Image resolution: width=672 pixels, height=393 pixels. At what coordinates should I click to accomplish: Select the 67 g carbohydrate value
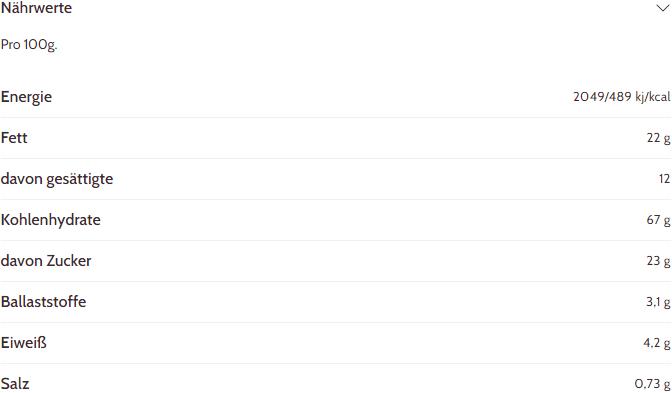tap(658, 220)
